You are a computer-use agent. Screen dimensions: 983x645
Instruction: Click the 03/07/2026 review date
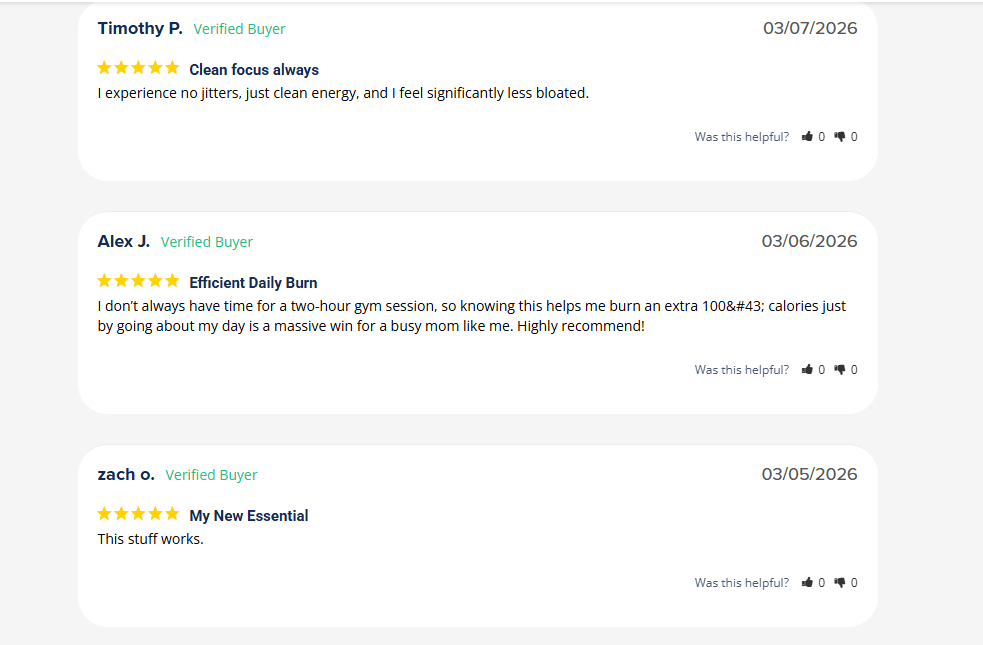click(x=810, y=28)
